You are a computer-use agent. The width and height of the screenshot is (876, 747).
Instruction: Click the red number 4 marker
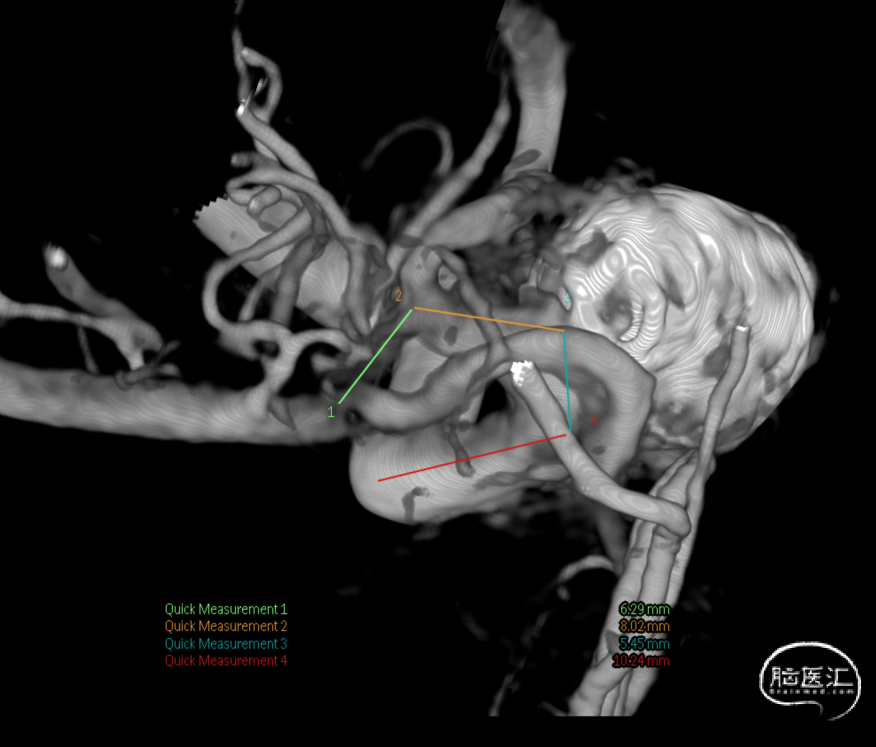pos(593,421)
